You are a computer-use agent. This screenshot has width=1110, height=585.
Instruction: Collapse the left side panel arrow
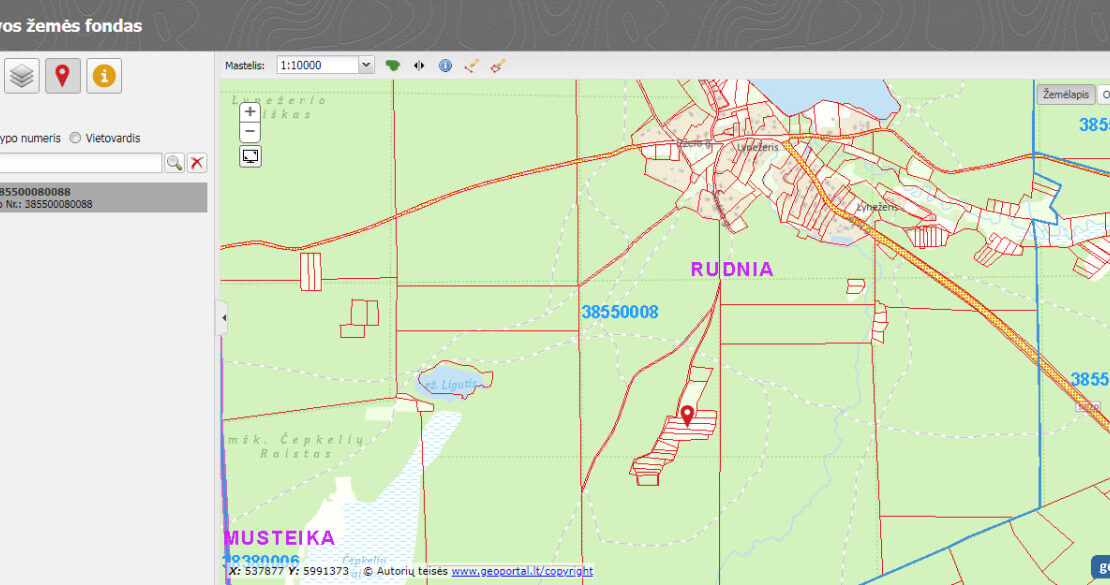223,318
